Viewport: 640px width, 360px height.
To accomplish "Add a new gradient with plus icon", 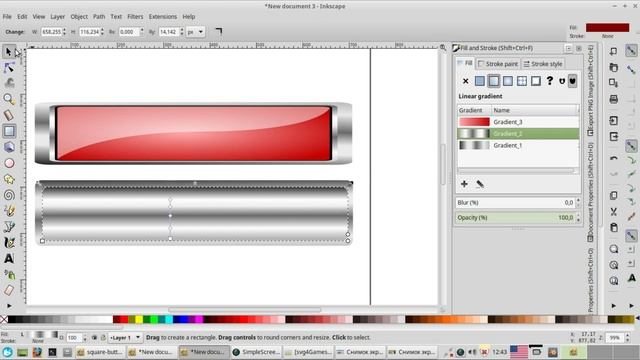I will (x=464, y=184).
